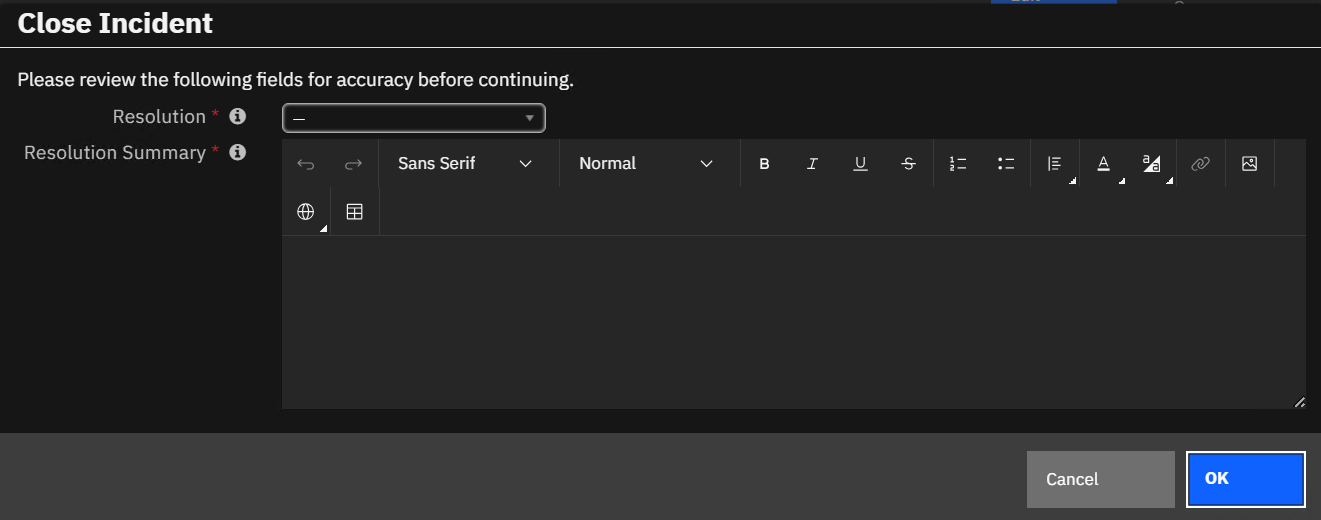1321x520 pixels.
Task: Open the Normal text size dropdown
Action: (650, 164)
